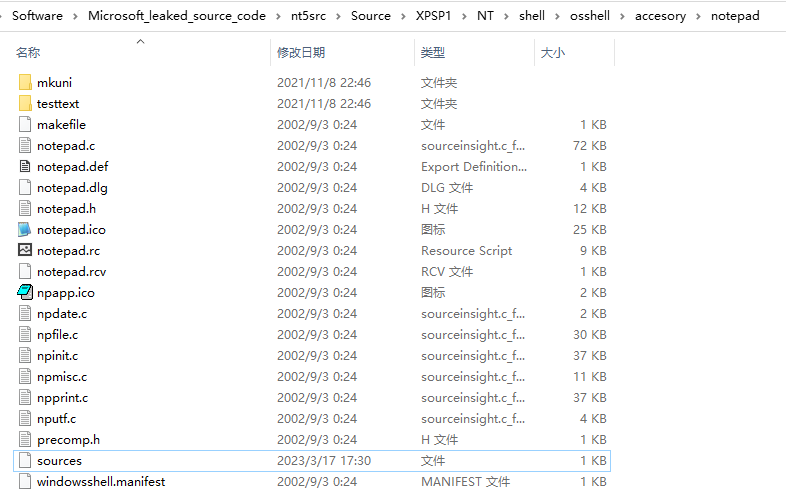Screen dimensions: 786x500
Task: Select the file name windowsshell.manifest
Action: (x=101, y=481)
